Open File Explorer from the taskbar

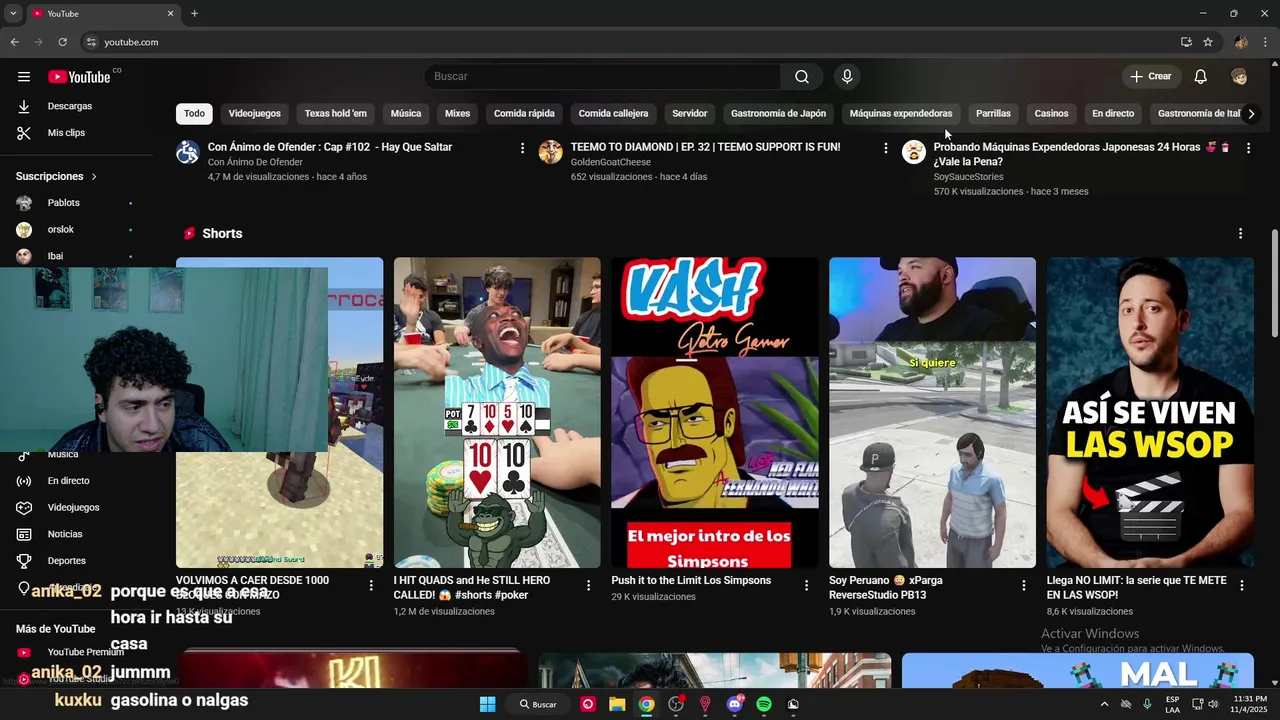[617, 704]
